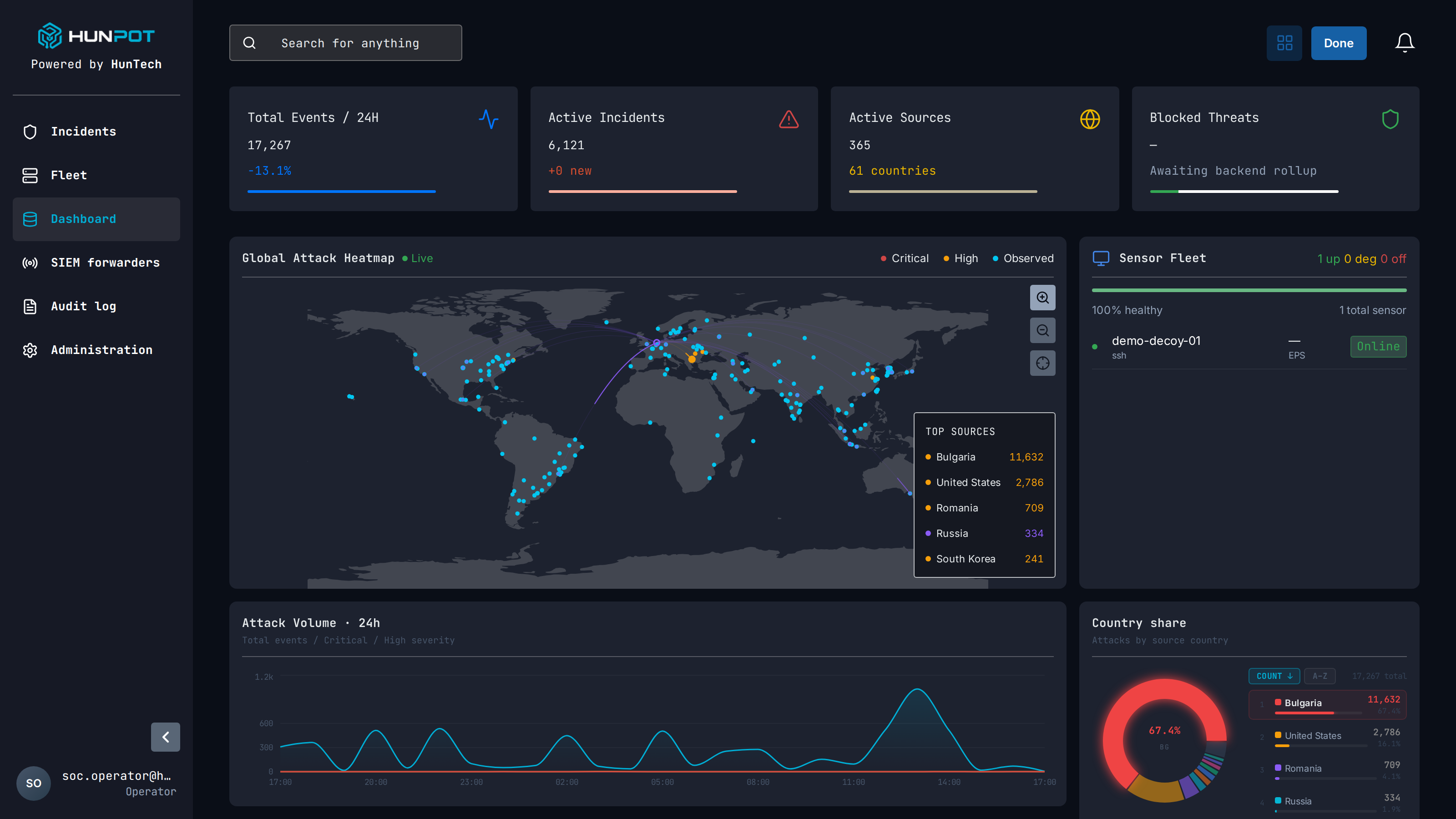Toggle the Observed legend filter
1456x819 pixels.
tap(1023, 258)
